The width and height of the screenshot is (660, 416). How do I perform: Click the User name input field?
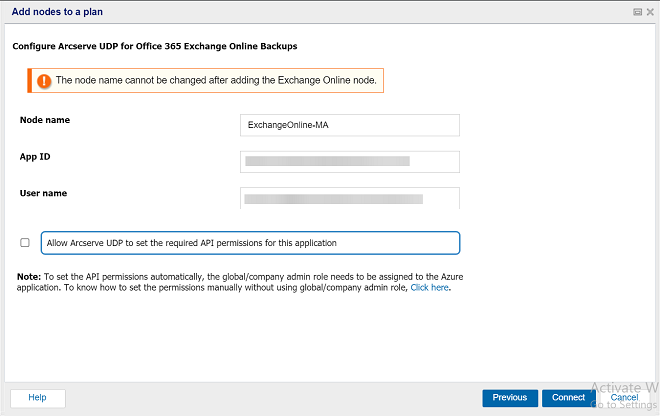click(x=350, y=198)
